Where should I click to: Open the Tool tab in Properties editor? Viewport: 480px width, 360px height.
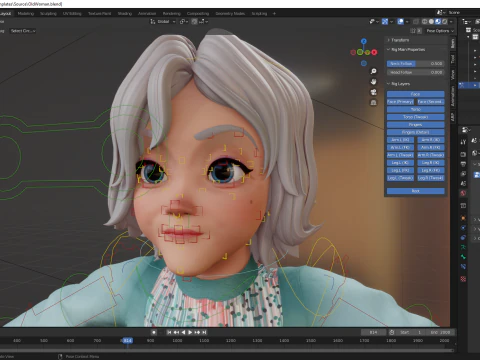click(463, 142)
